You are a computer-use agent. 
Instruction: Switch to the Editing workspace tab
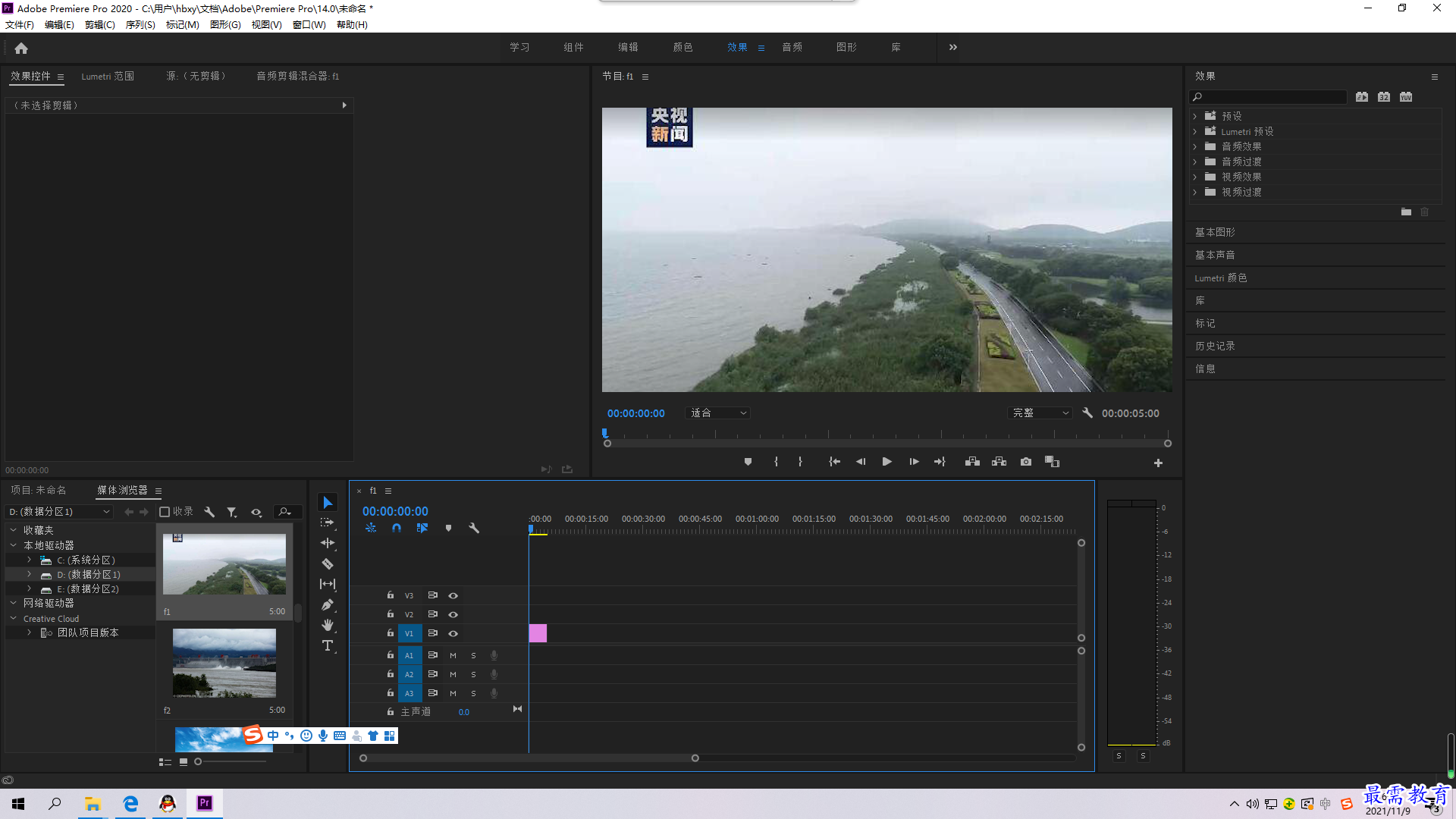click(628, 47)
